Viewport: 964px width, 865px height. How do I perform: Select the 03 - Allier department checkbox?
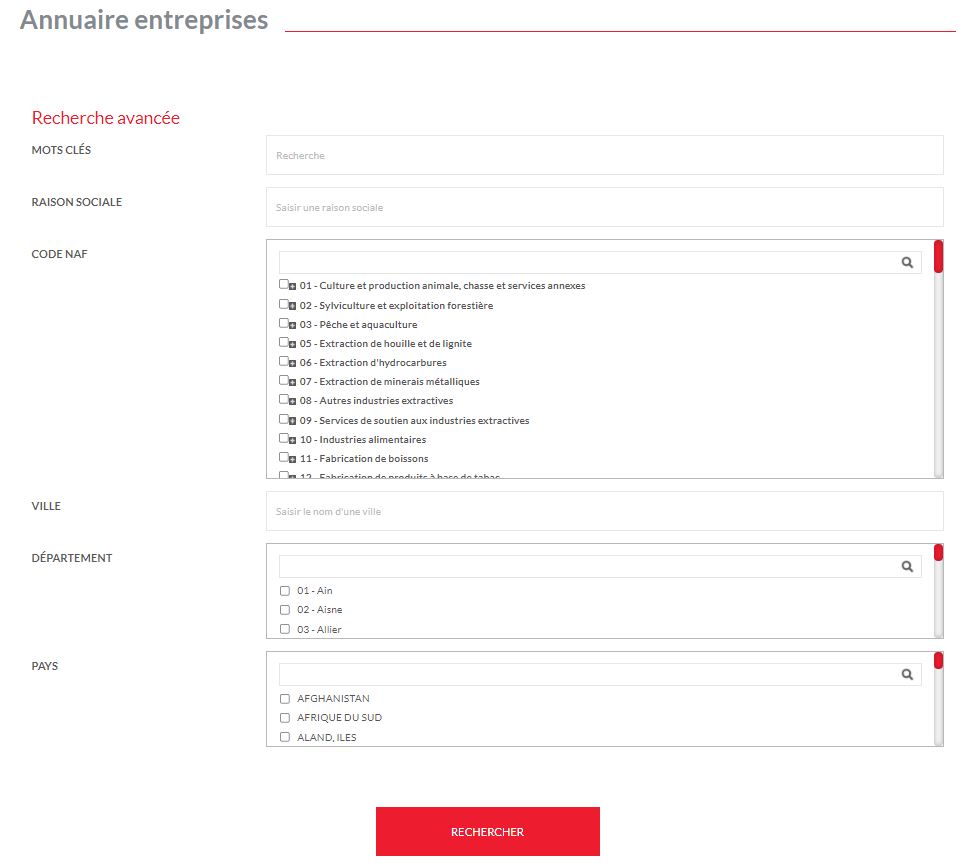tap(285, 630)
